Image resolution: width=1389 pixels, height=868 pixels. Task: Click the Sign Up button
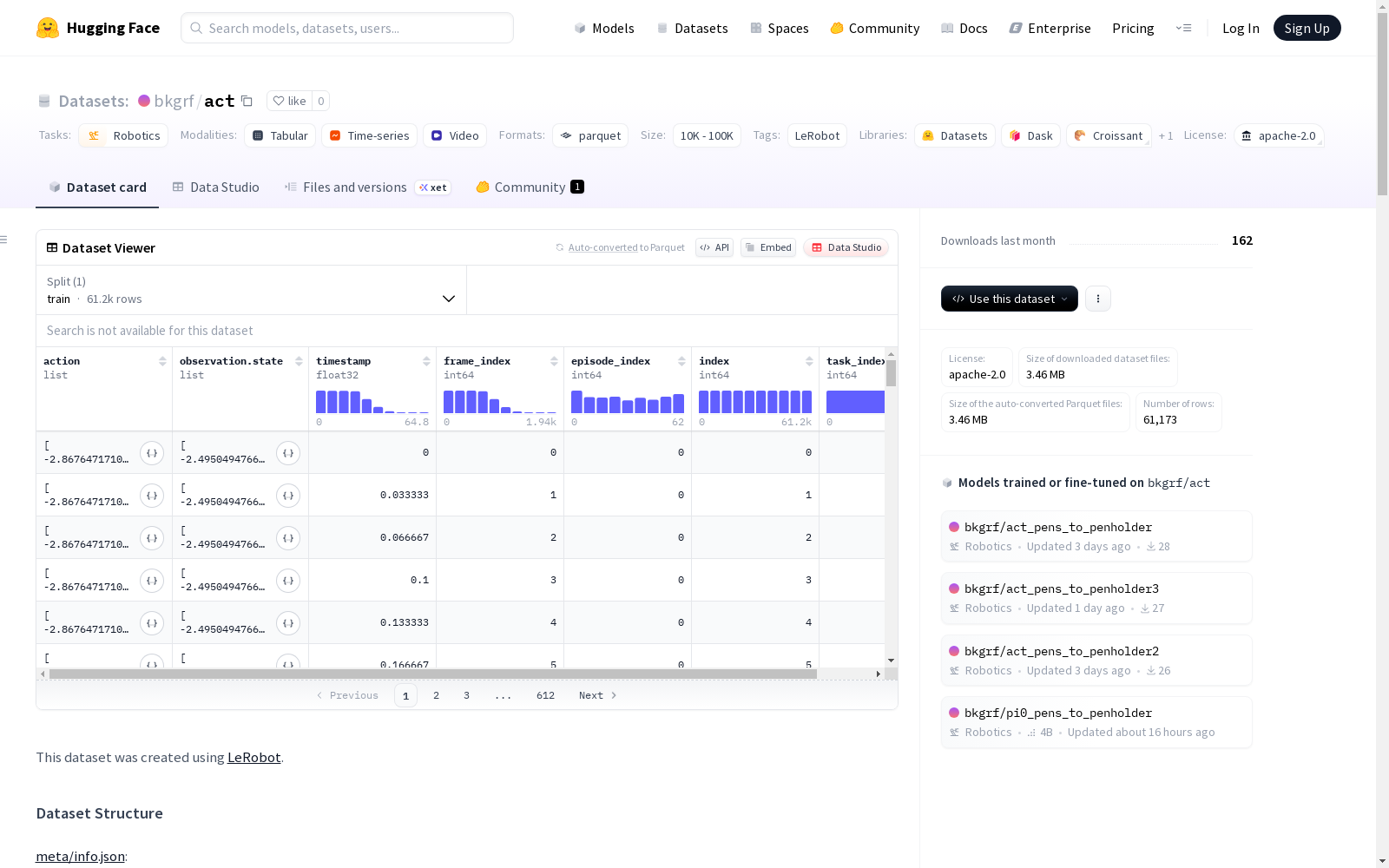coord(1307,28)
